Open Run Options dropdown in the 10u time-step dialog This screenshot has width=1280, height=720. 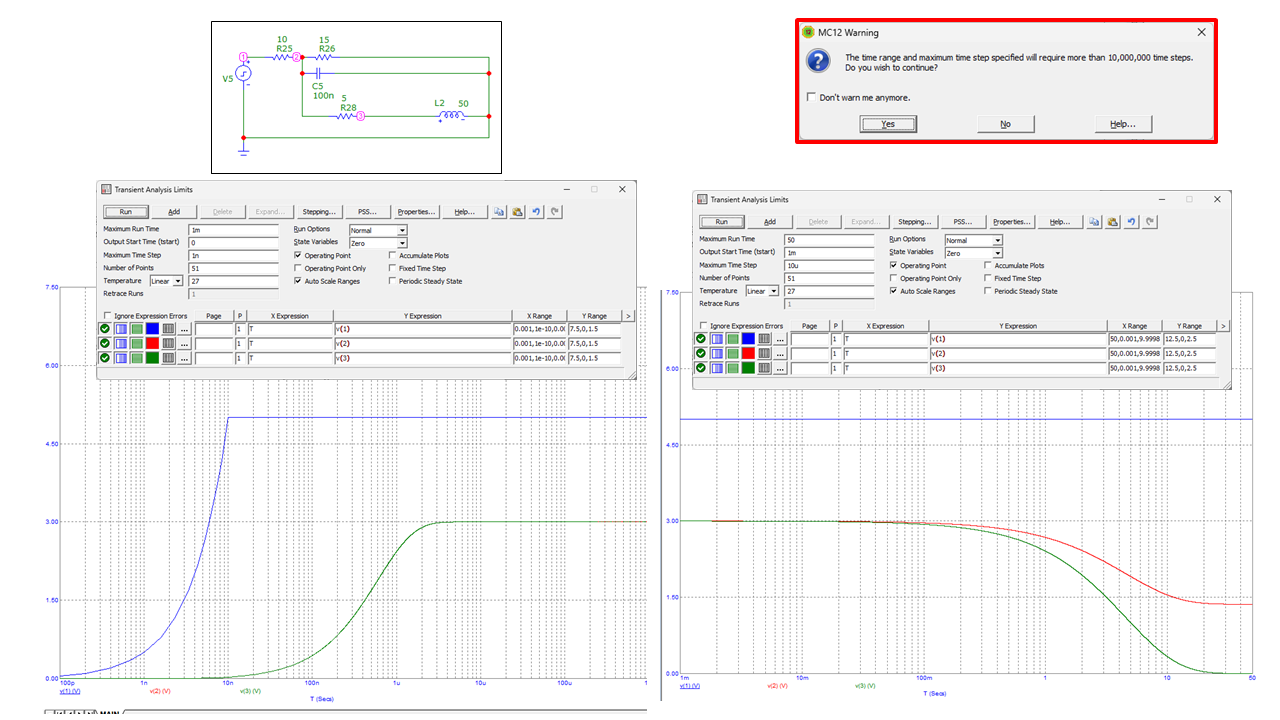997,241
